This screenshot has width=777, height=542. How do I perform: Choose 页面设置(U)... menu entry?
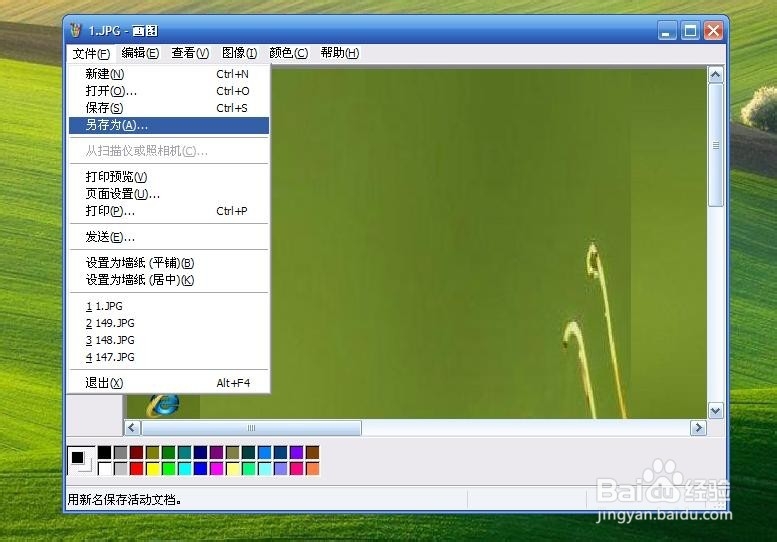click(x=169, y=194)
